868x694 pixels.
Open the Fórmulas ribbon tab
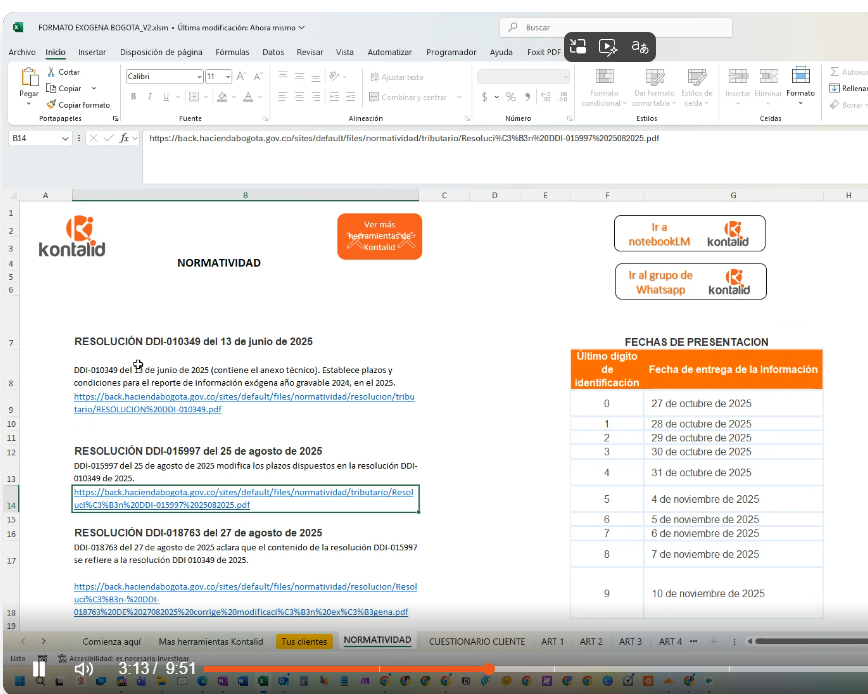(232, 52)
